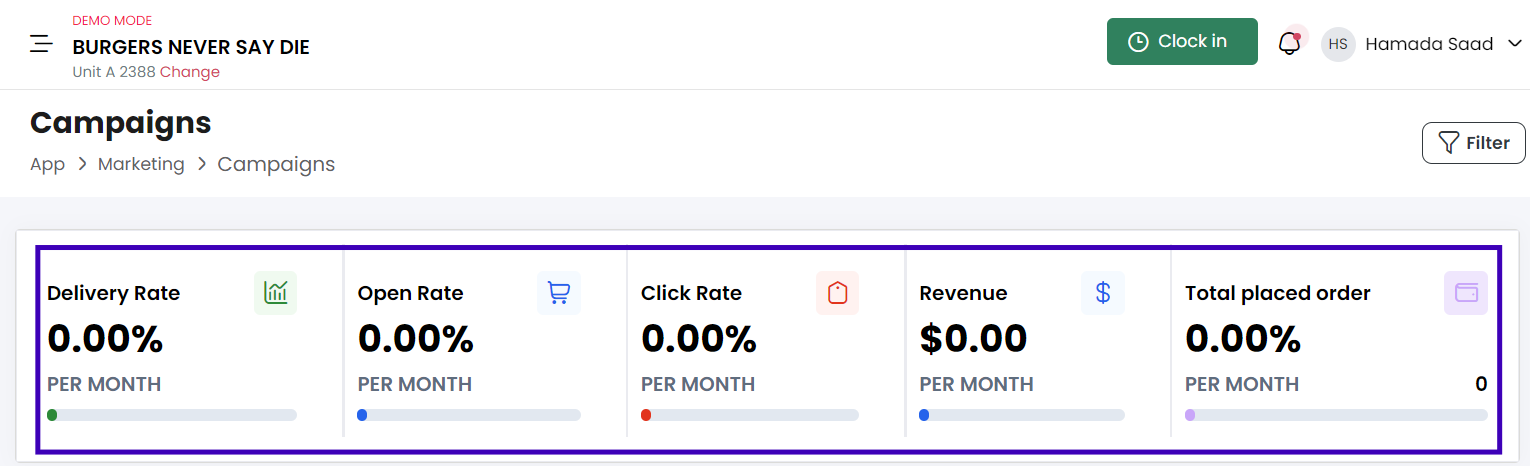This screenshot has height=466, width=1530.
Task: Expand the Hamada Saad user dropdown
Action: point(1514,44)
